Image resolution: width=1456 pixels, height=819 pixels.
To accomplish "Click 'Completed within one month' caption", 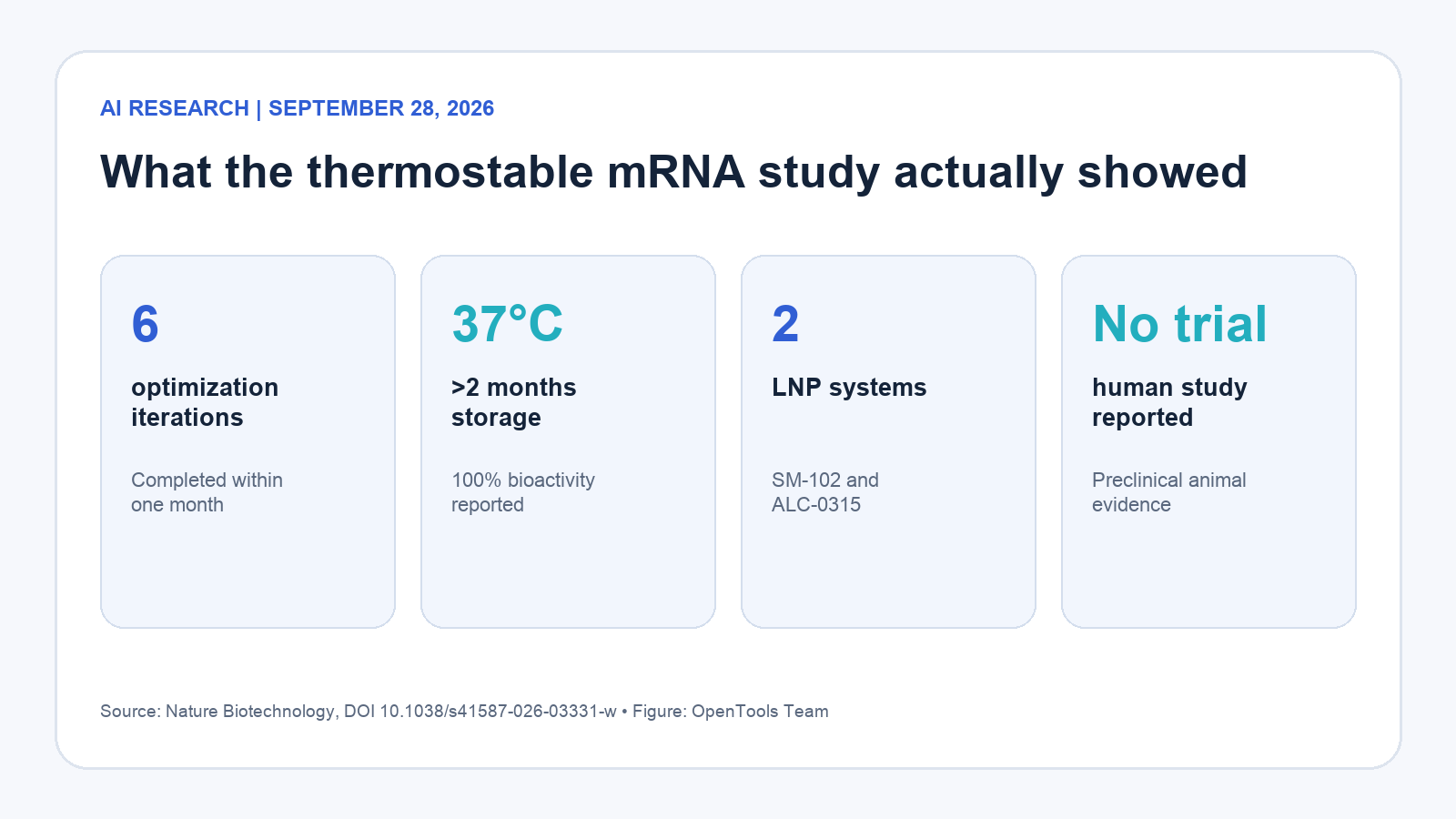I will (207, 492).
